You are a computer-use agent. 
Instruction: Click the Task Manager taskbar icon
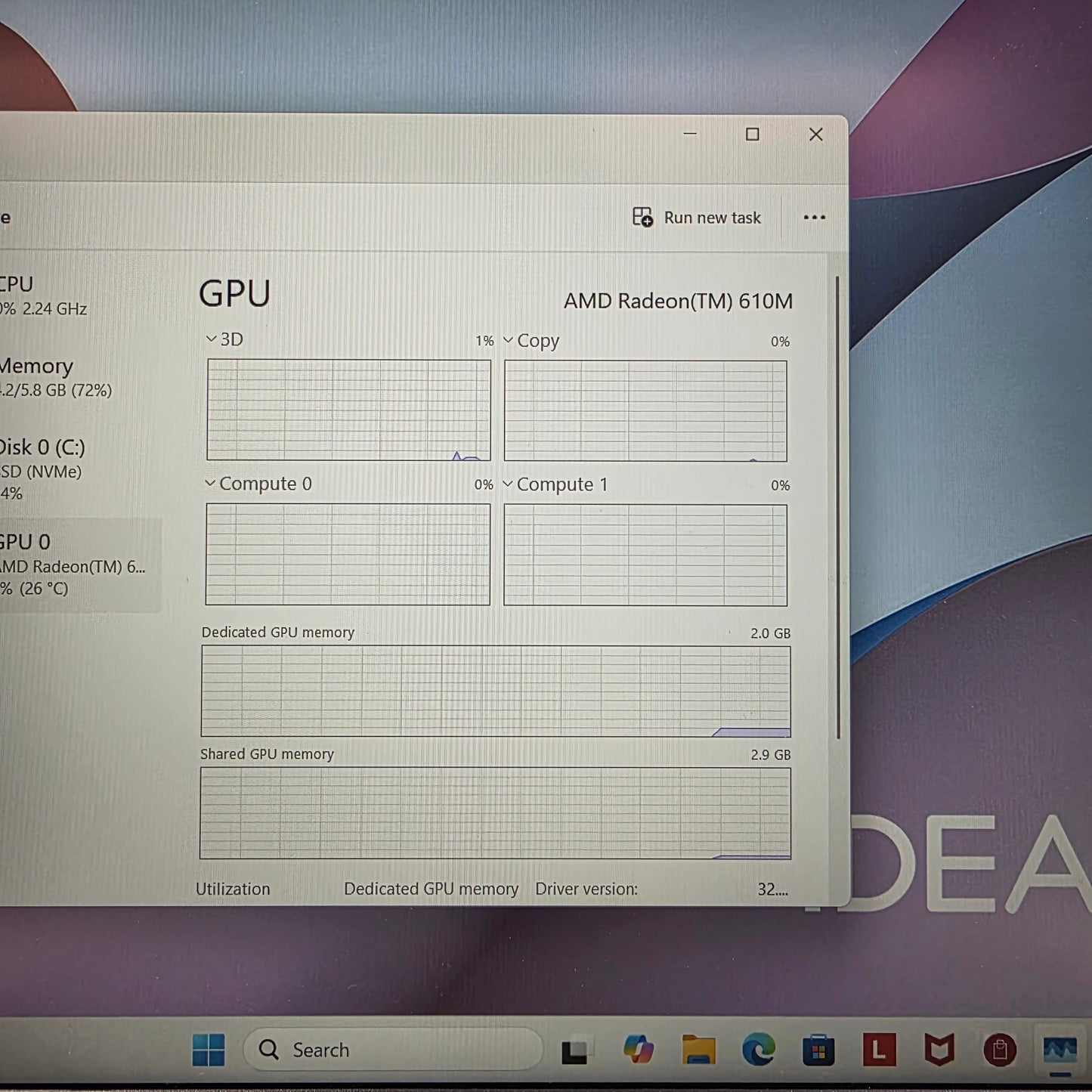tap(1060, 1050)
